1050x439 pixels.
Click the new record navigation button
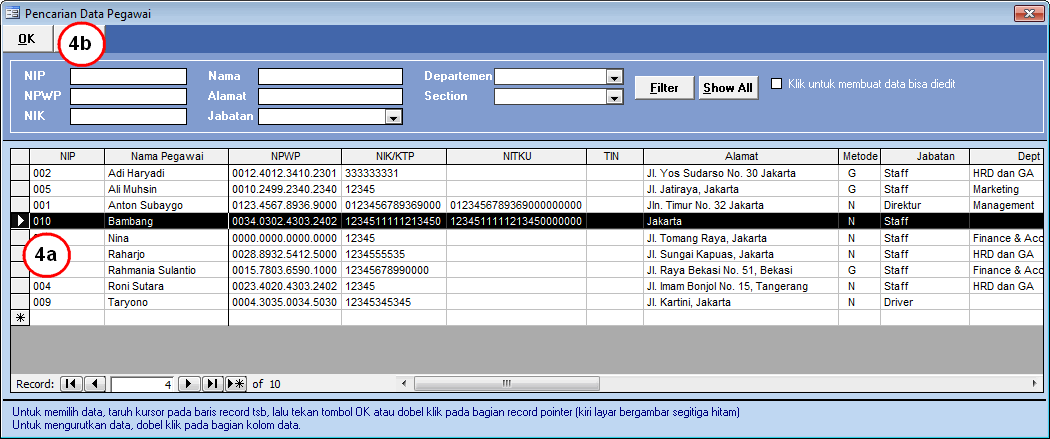pyautogui.click(x=236, y=383)
